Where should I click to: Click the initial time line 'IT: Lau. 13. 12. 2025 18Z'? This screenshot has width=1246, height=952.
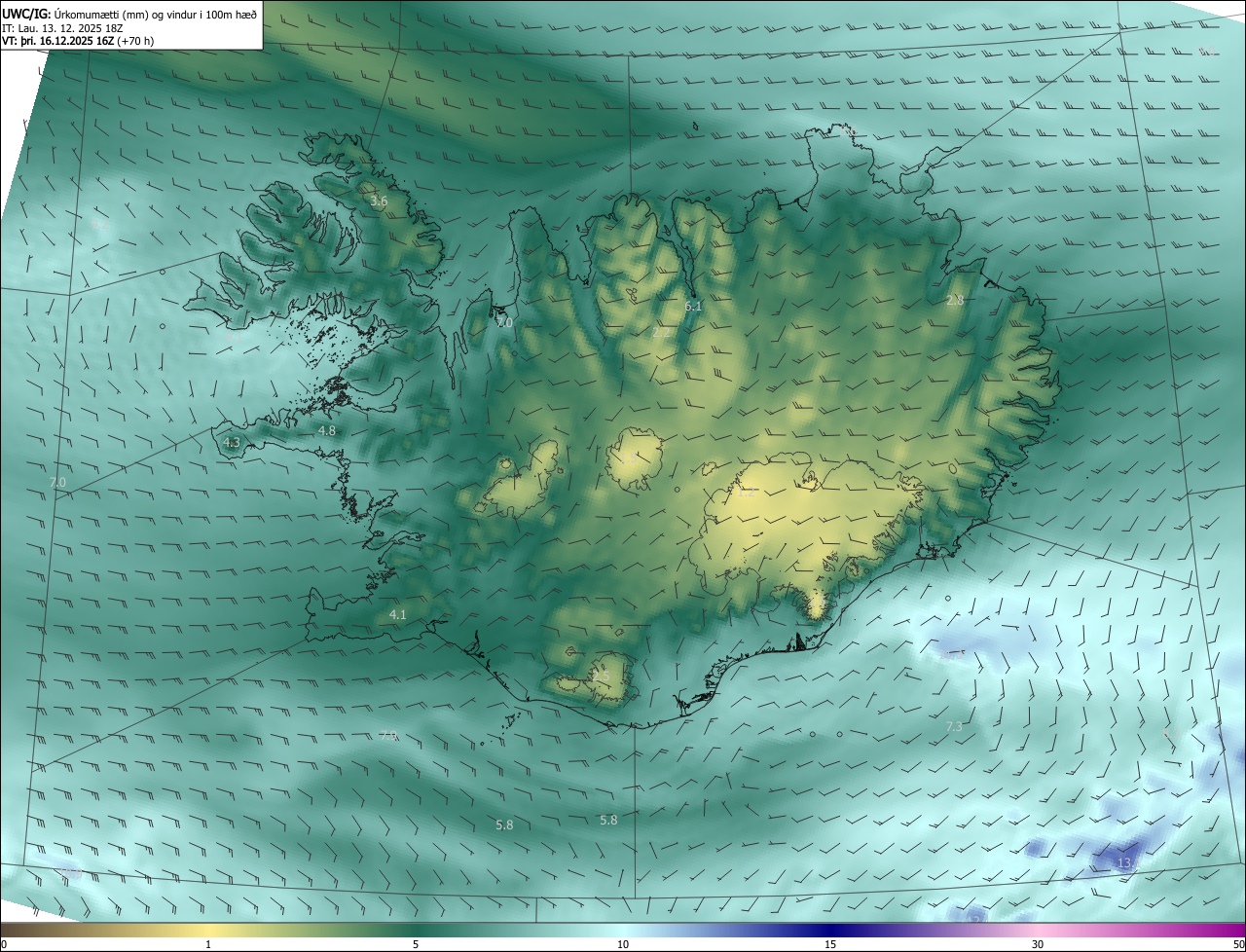[64, 27]
